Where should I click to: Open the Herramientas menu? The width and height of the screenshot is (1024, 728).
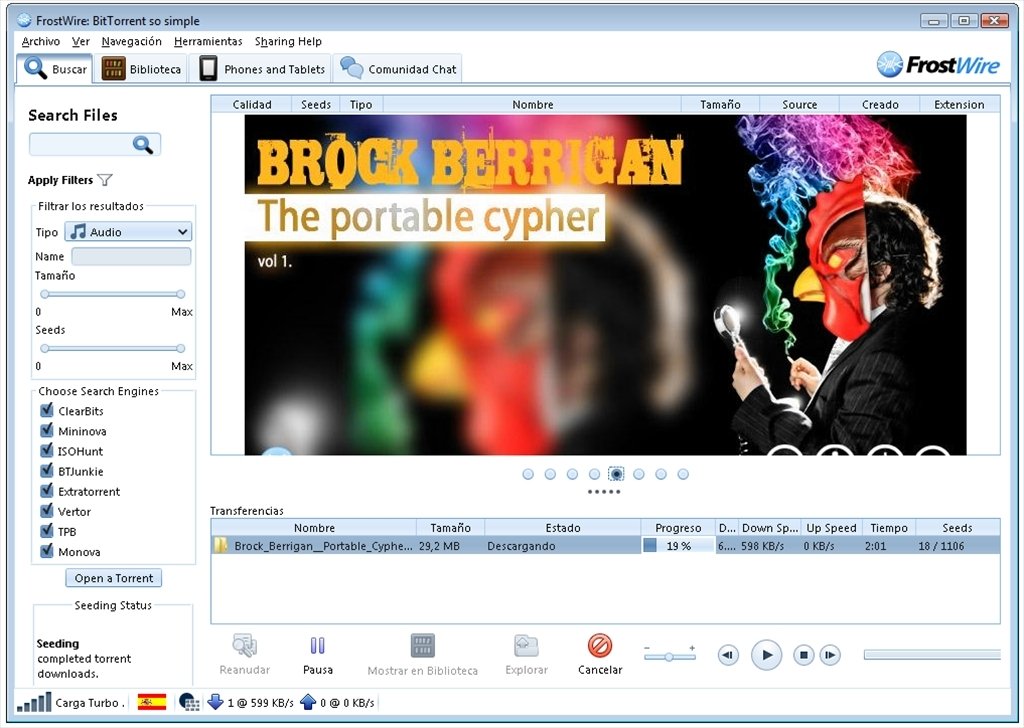[208, 41]
